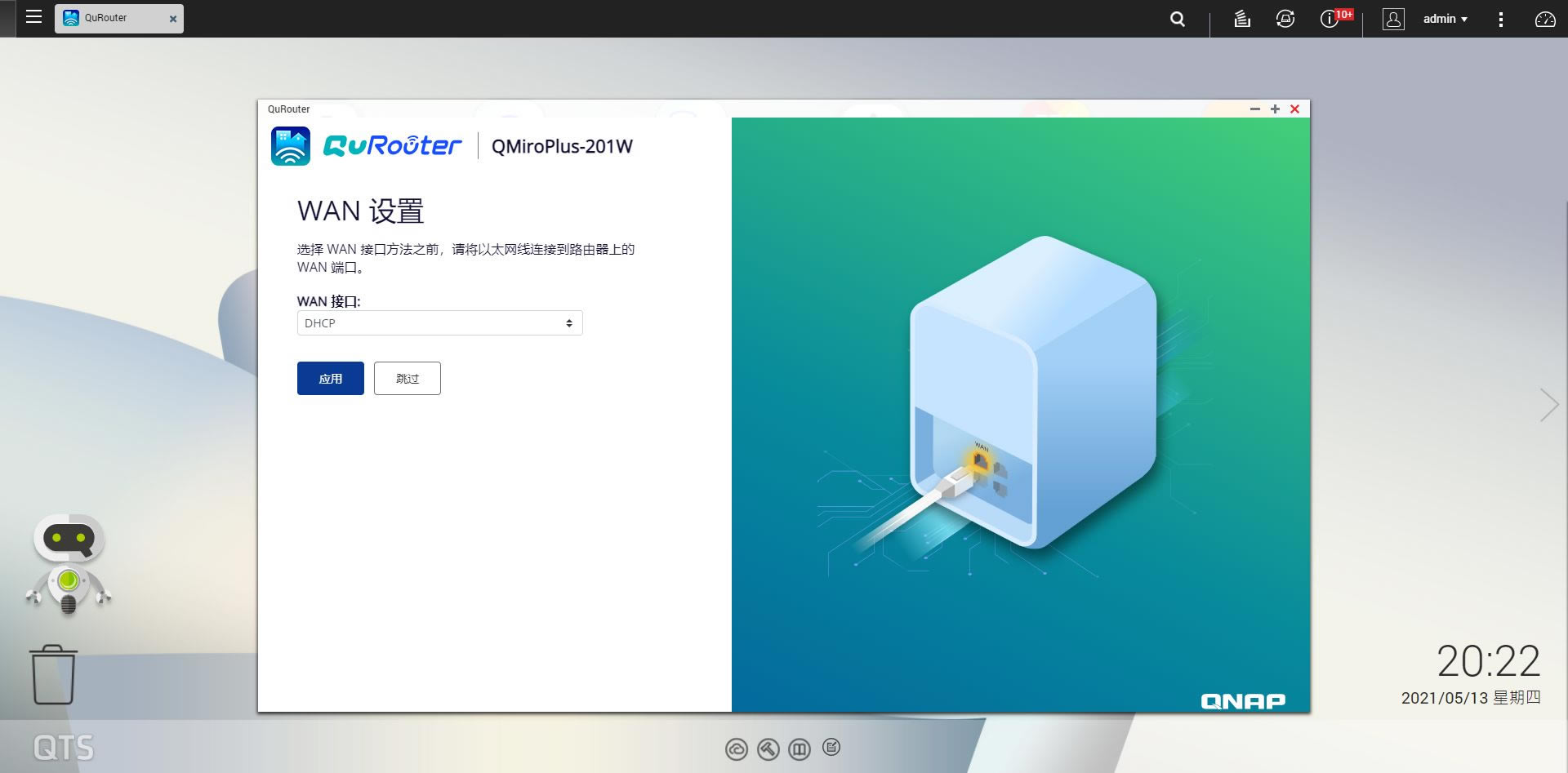Screen dimensions: 1568x773
Task: Click the user profile icon
Action: (1393, 19)
